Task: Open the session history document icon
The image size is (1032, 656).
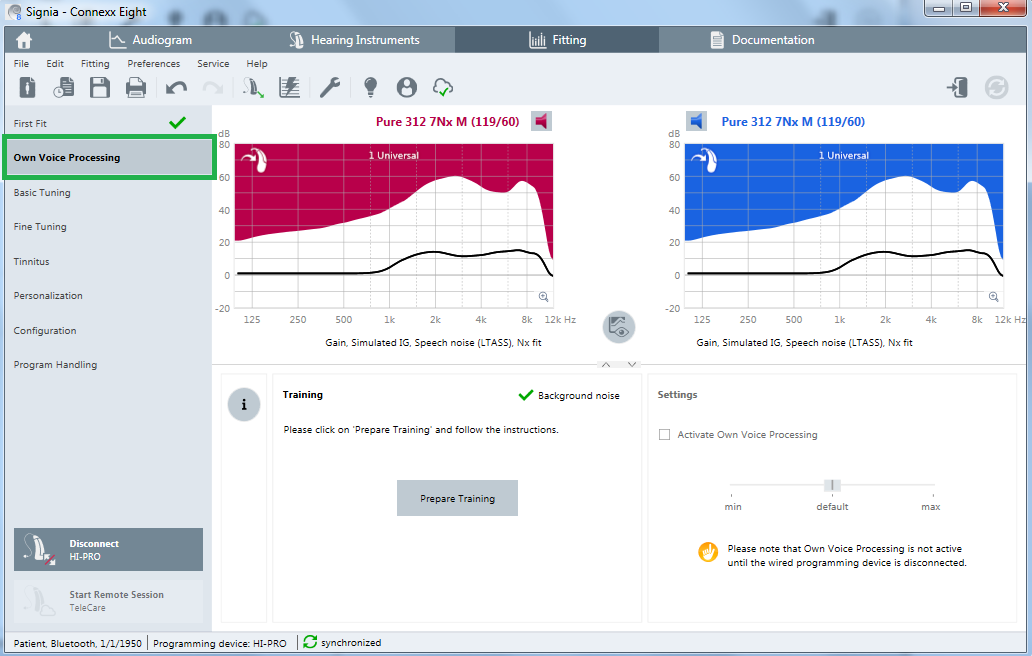Action: [x=63, y=87]
